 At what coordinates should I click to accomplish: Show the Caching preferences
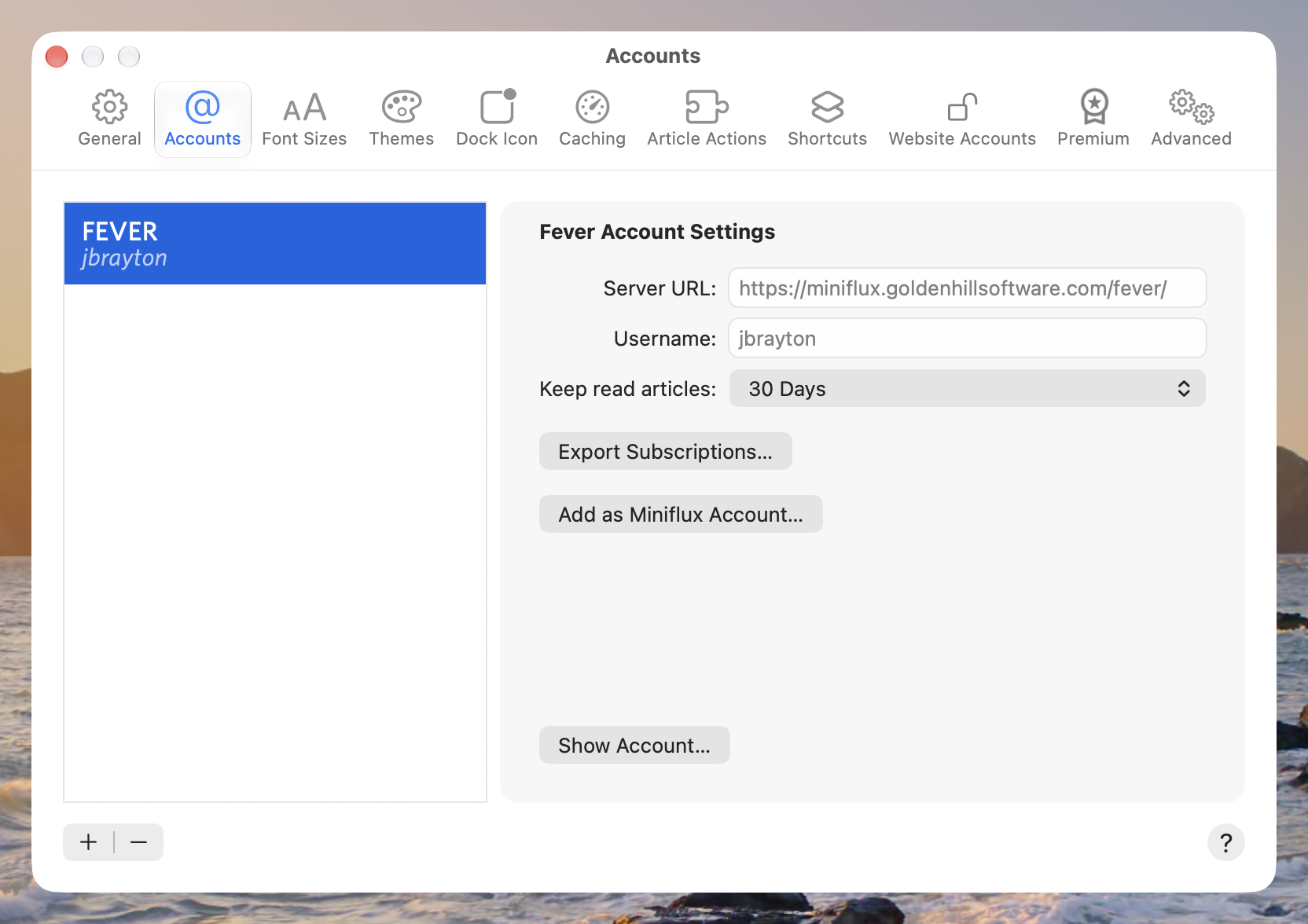(x=592, y=119)
